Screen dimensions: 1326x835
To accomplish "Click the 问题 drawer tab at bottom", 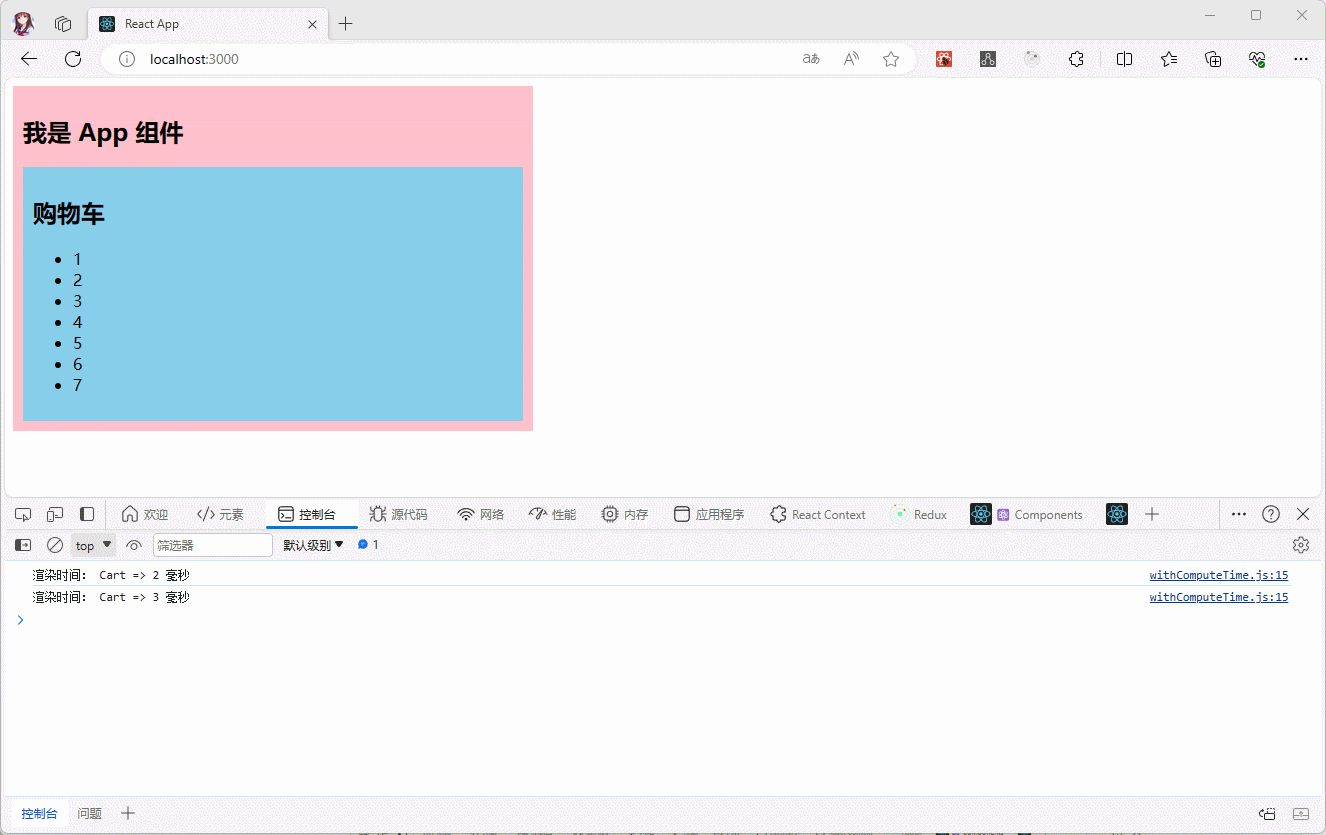I will tap(90, 813).
